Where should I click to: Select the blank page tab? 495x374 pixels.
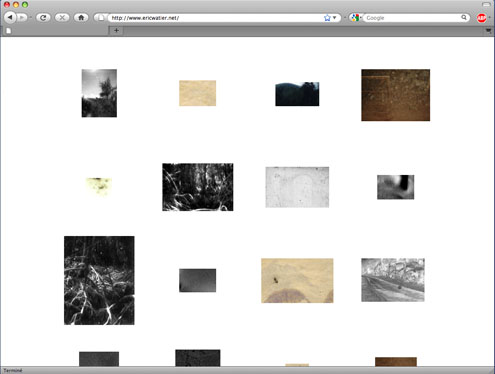[x=55, y=31]
